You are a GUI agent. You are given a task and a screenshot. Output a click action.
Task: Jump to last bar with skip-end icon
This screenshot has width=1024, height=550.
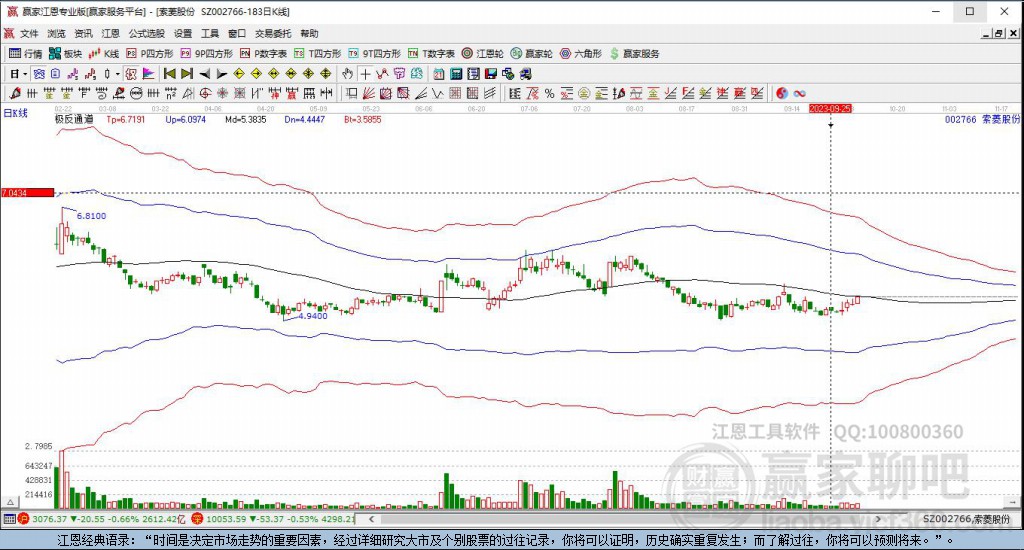pyautogui.click(x=187, y=74)
